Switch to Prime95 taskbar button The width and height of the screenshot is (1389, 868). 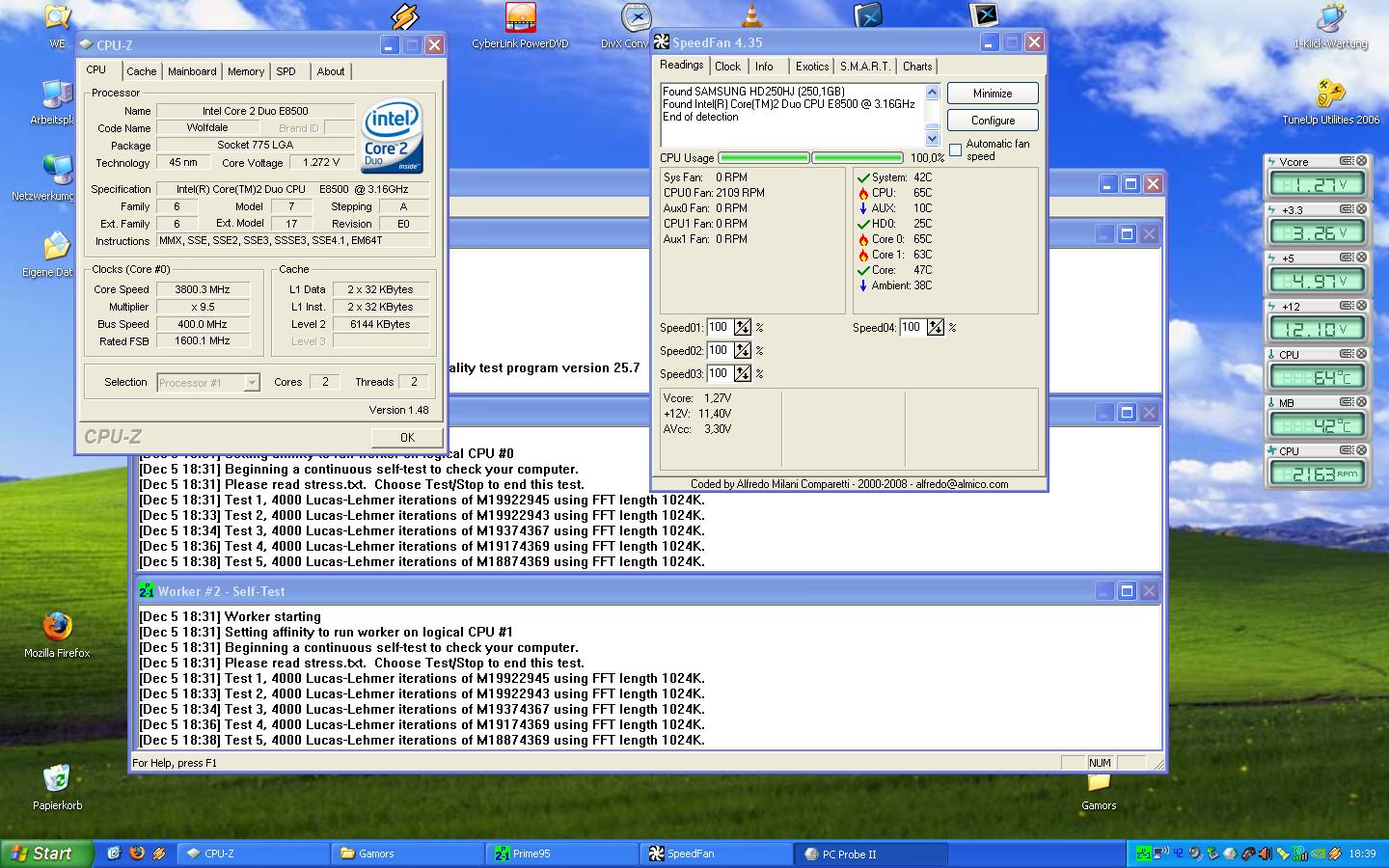point(561,854)
